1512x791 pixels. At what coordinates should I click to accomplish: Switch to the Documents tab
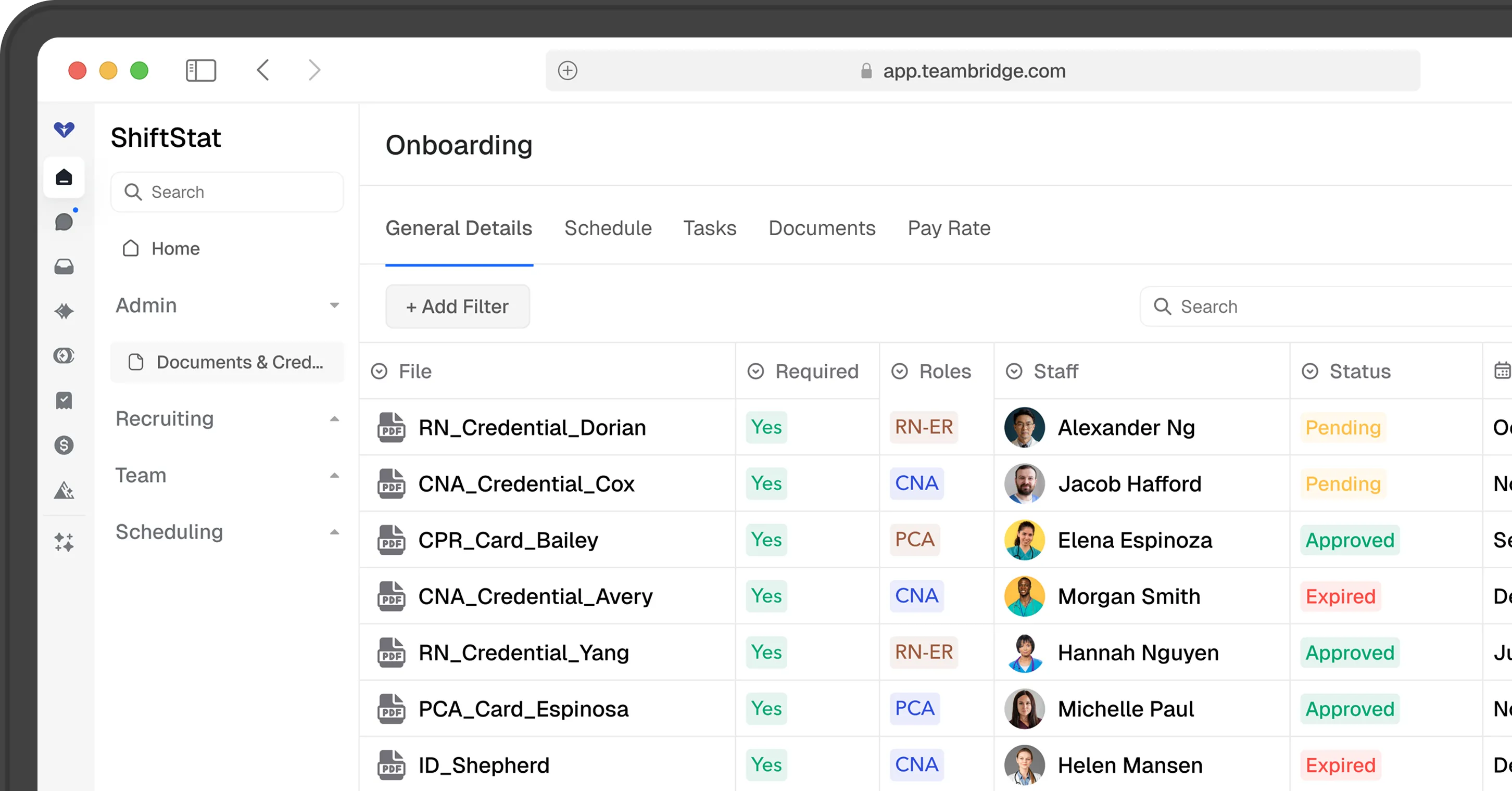822,228
